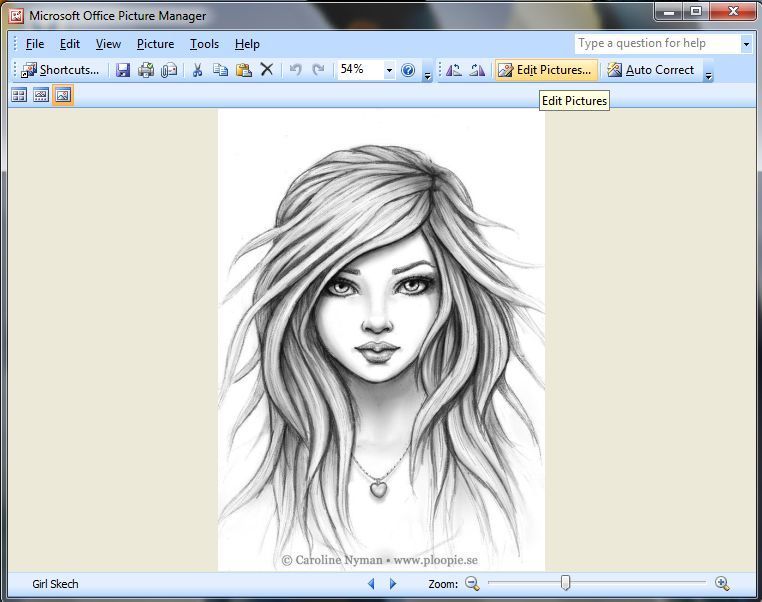Click the Delete X icon

pyautogui.click(x=266, y=69)
